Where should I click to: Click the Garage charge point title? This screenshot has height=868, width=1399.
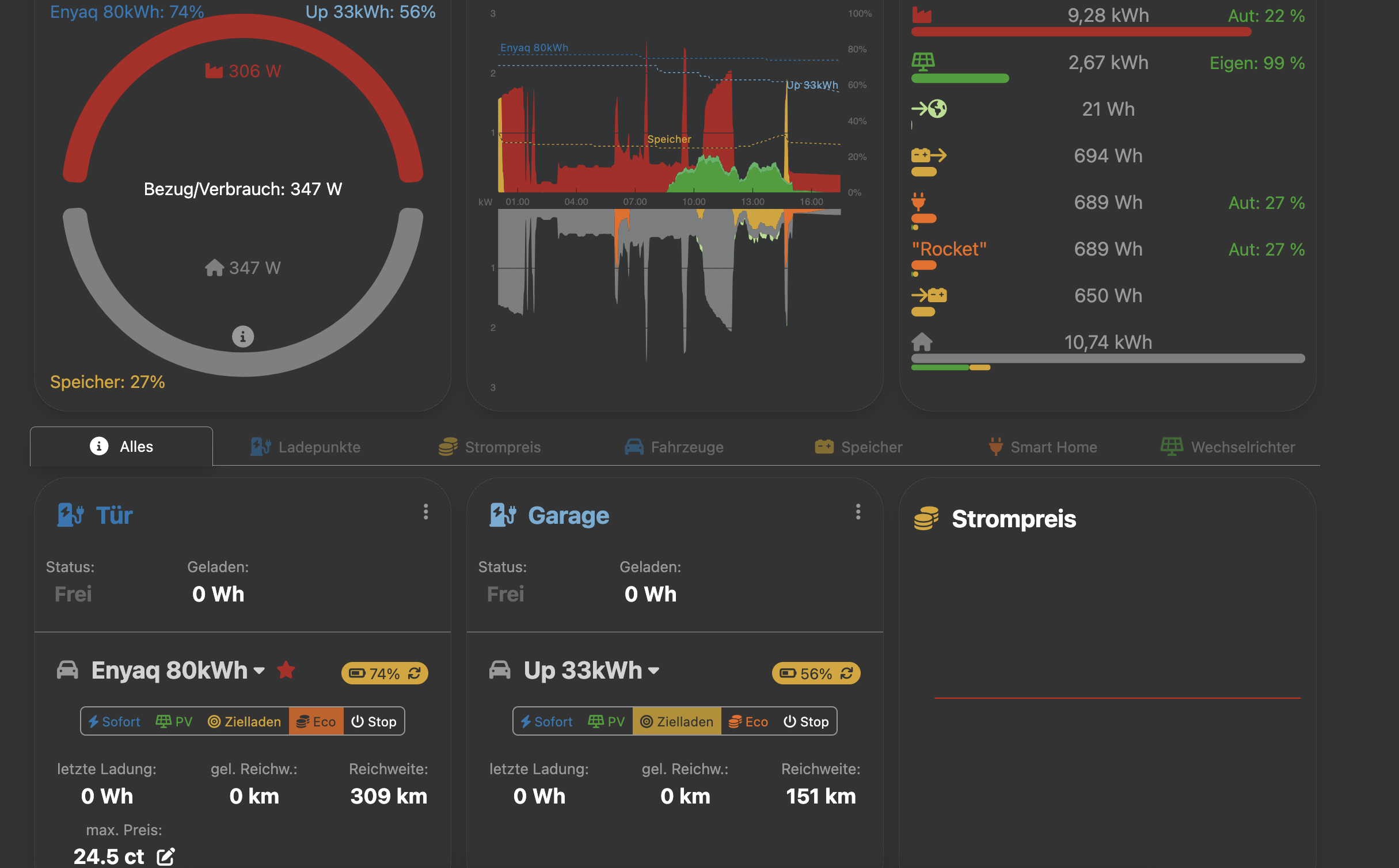pos(568,515)
